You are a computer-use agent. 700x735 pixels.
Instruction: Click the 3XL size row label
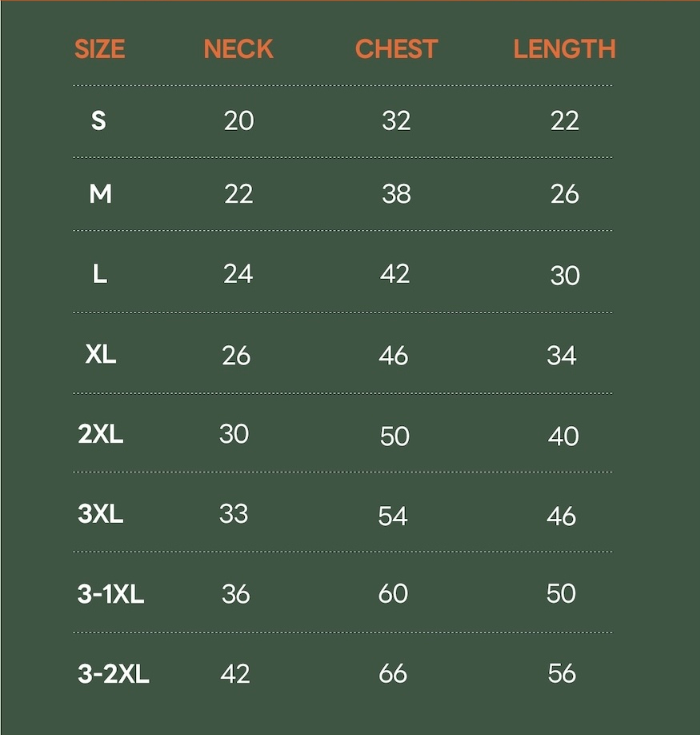[x=100, y=514]
